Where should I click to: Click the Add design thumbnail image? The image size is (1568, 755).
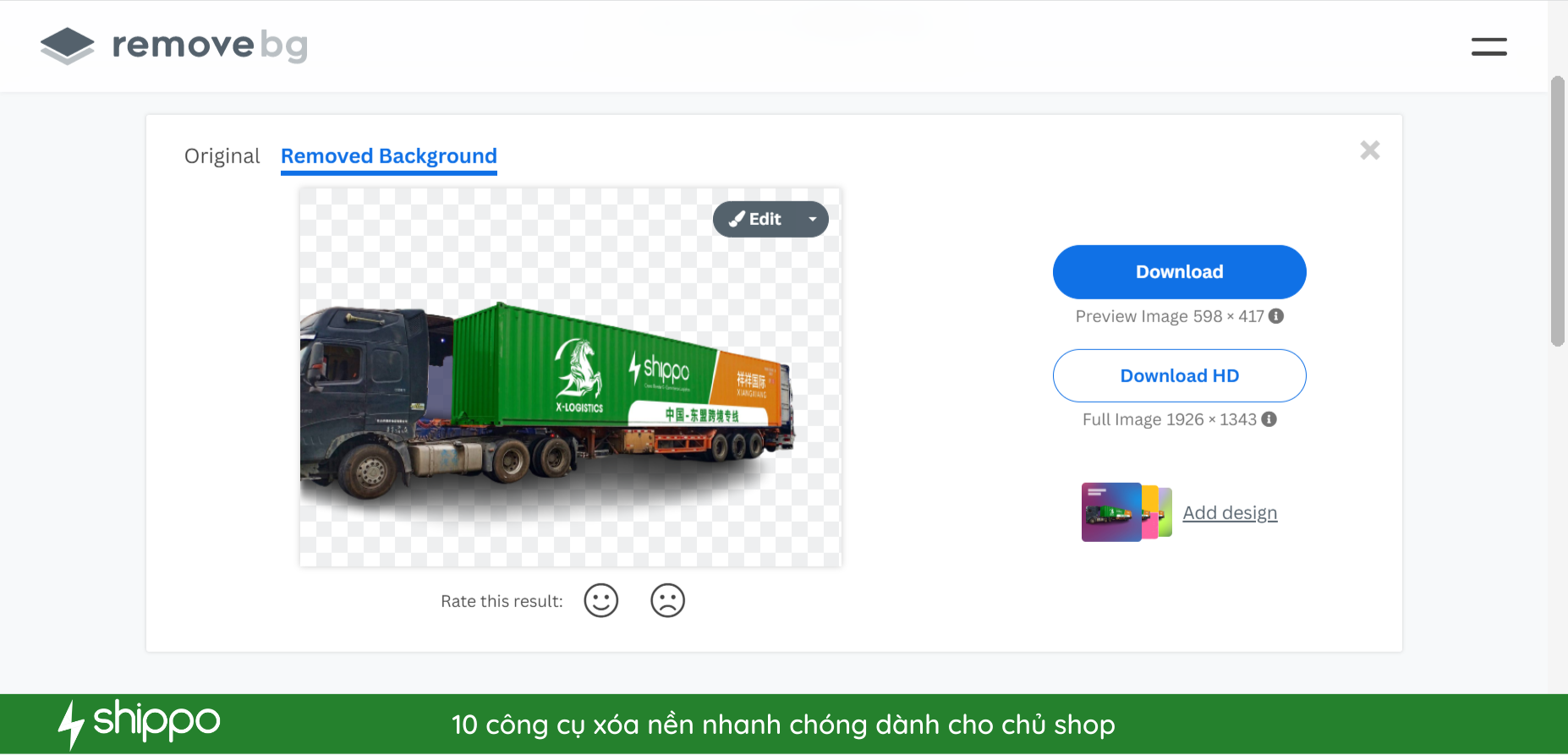tap(1127, 512)
